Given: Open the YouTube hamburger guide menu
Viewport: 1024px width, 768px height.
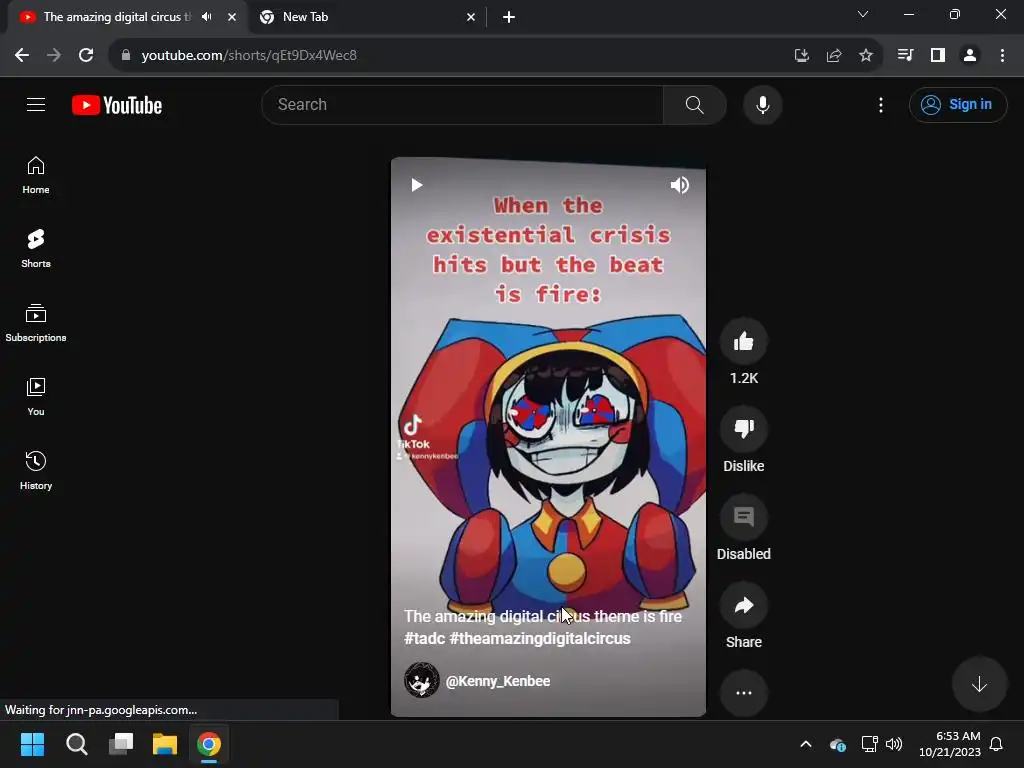Looking at the screenshot, I should click(36, 104).
